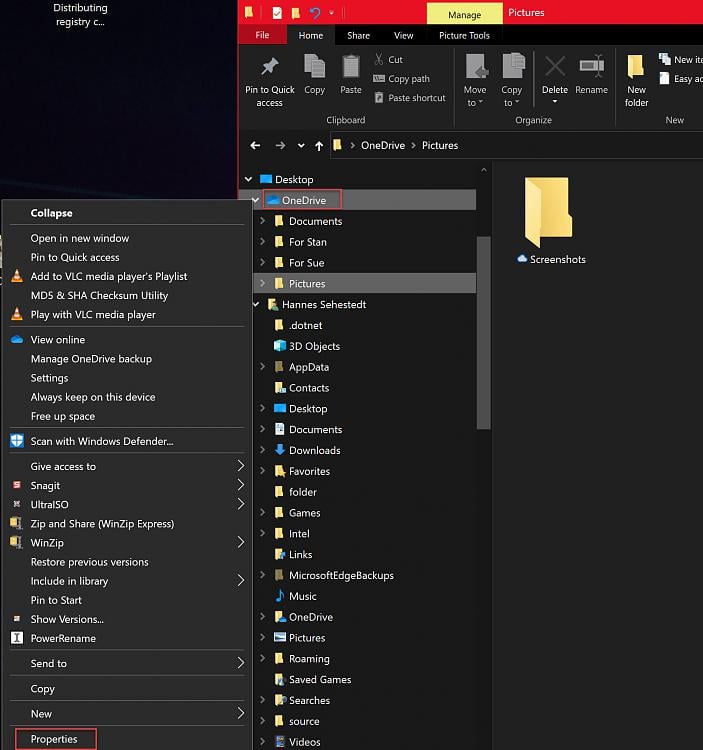
Task: Click the OneDrive cloud icon beside View online
Action: click(17, 339)
